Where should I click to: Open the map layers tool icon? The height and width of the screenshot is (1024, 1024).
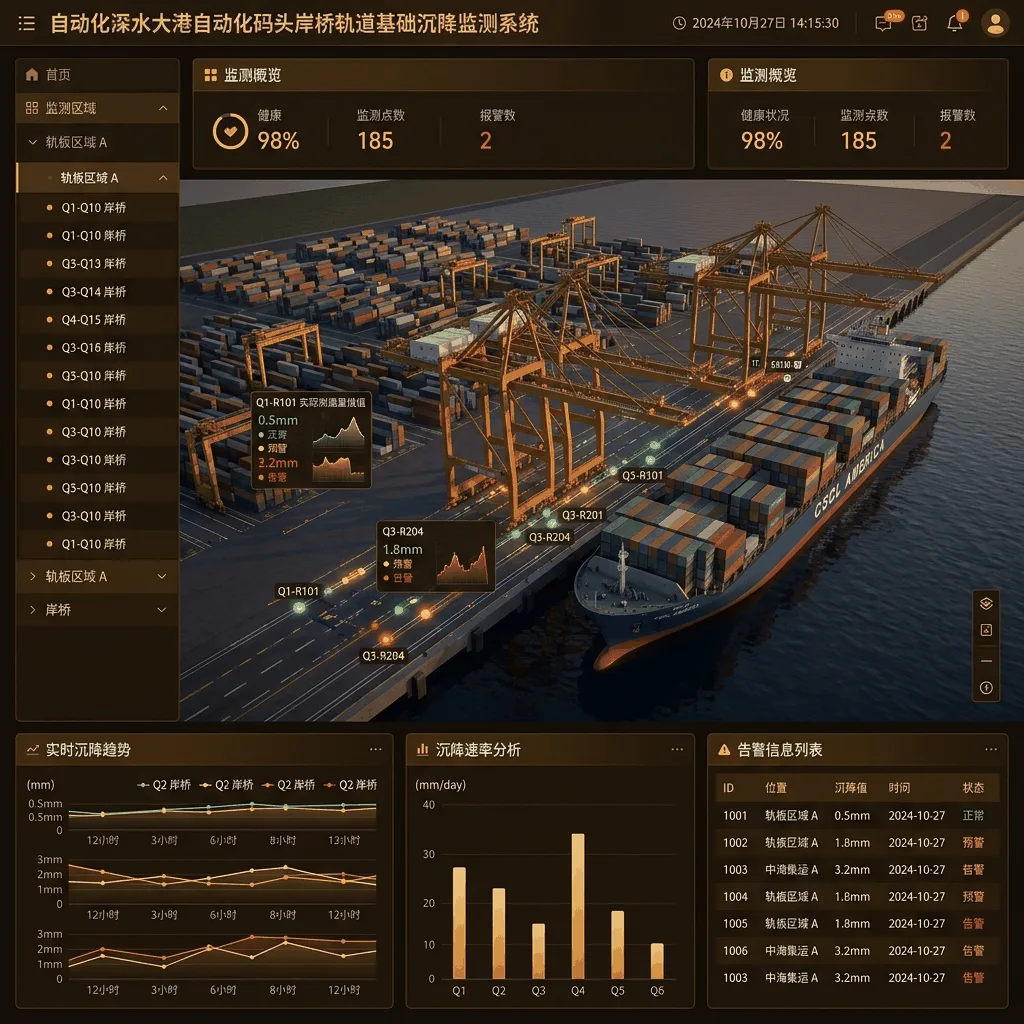tap(986, 603)
